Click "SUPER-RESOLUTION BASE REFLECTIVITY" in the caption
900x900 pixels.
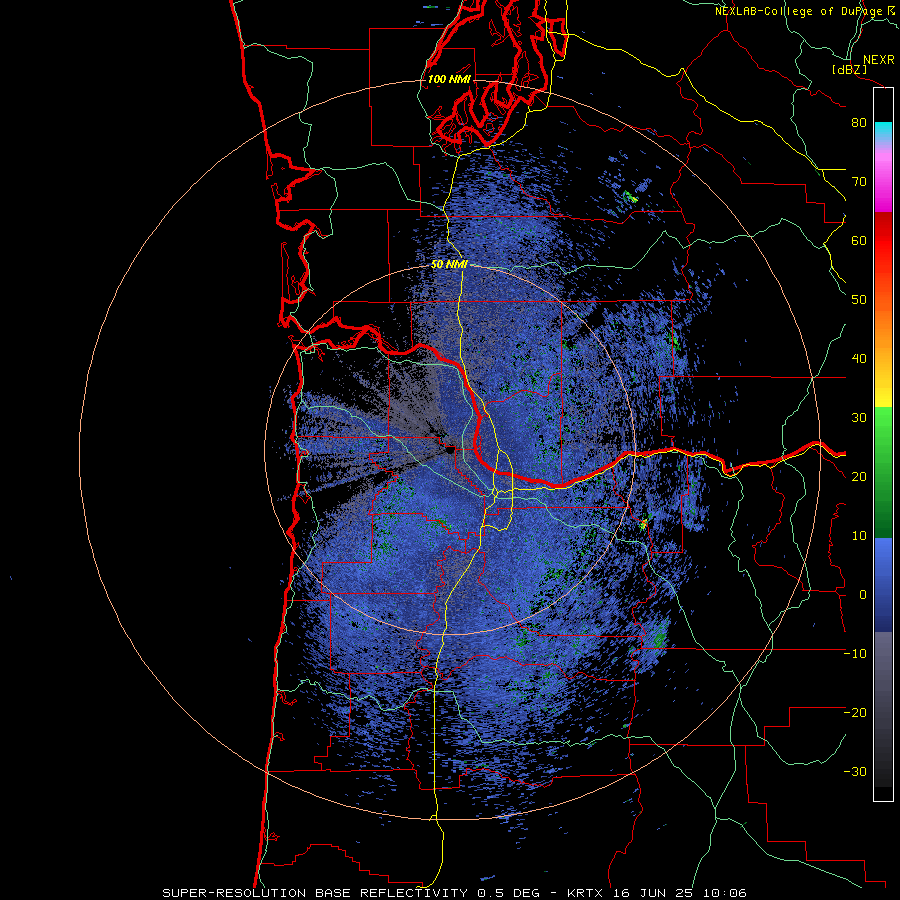[x=315, y=893]
